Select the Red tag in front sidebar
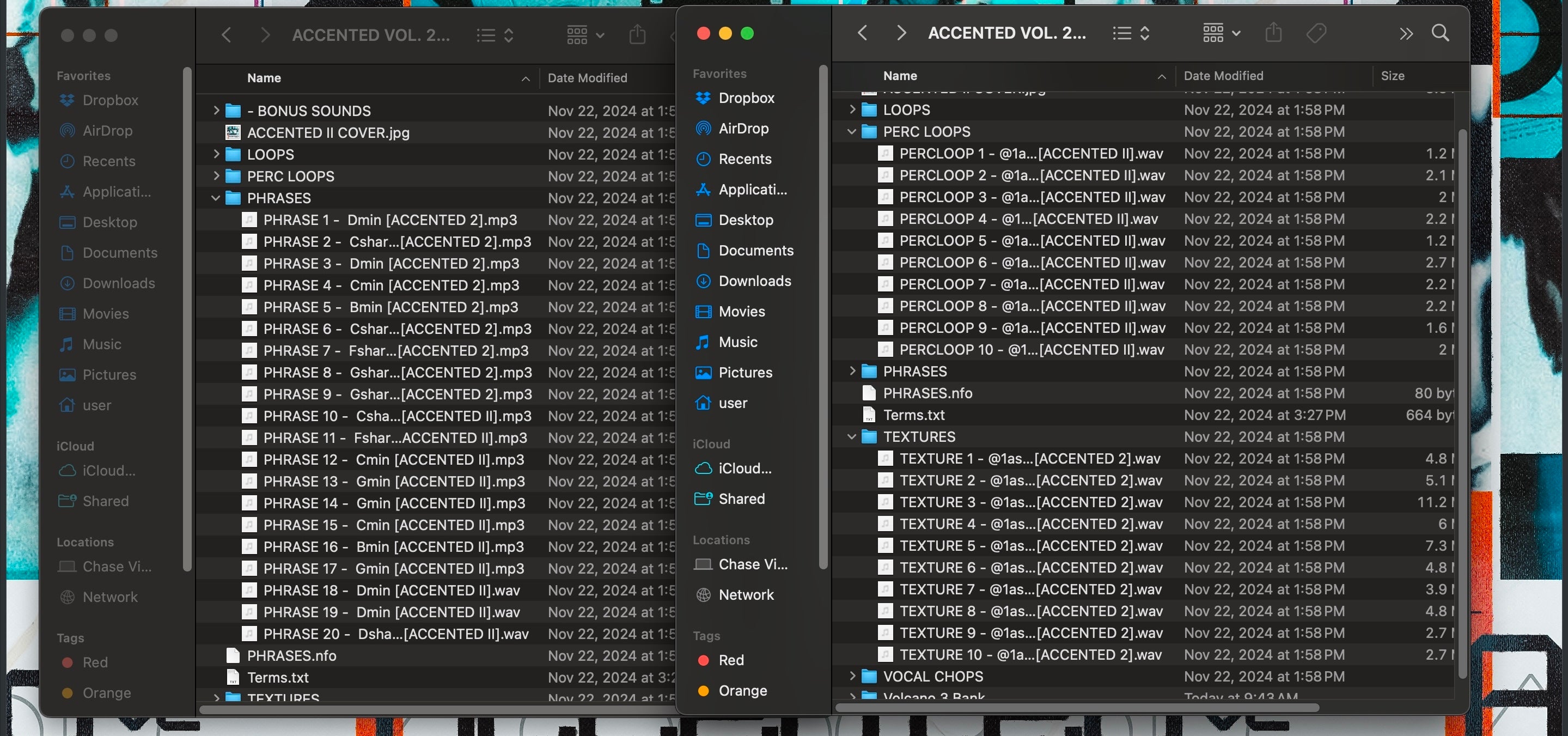 (x=730, y=660)
